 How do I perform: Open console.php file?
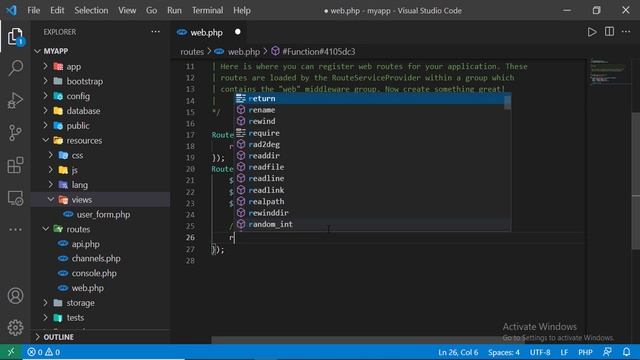click(100, 273)
